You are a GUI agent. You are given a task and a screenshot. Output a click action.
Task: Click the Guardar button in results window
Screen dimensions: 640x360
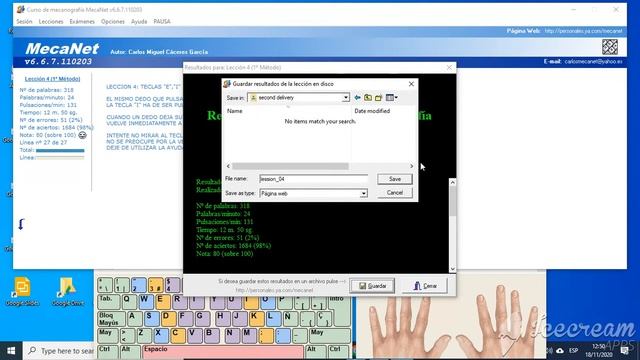tap(372, 286)
